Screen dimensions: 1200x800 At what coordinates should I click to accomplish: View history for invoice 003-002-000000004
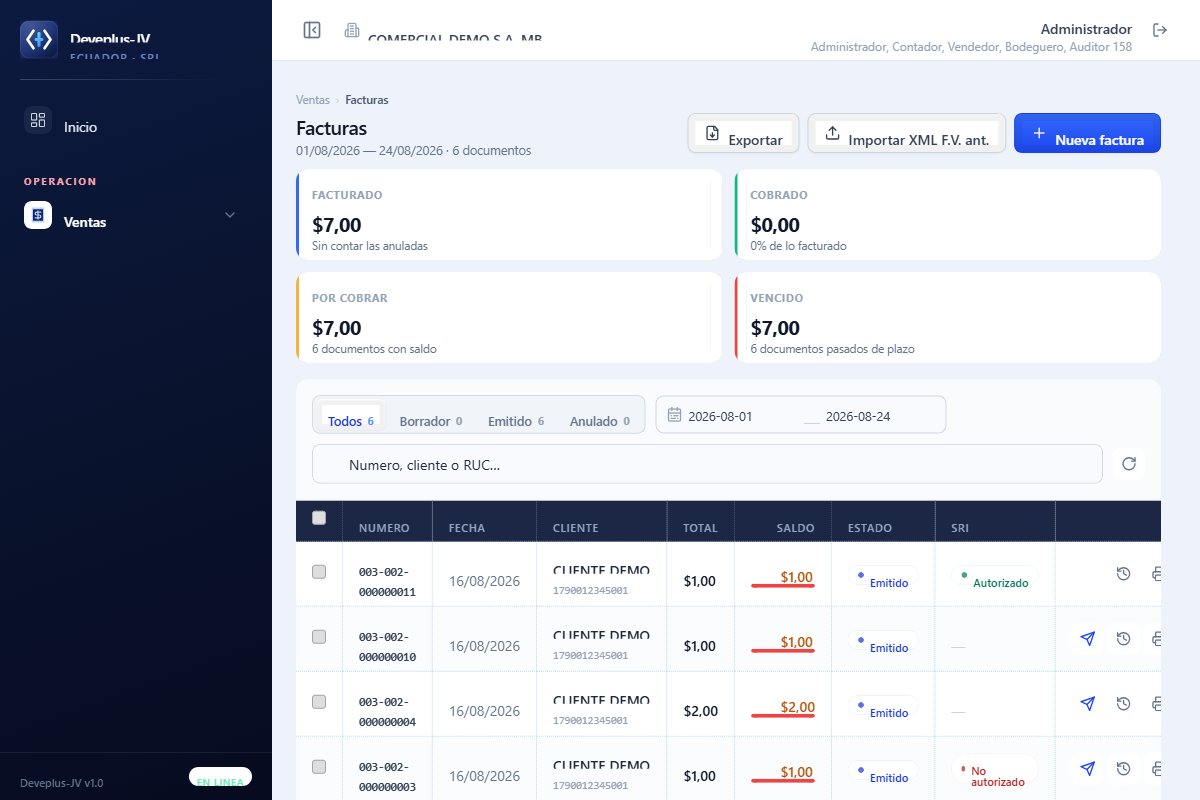(x=1123, y=703)
